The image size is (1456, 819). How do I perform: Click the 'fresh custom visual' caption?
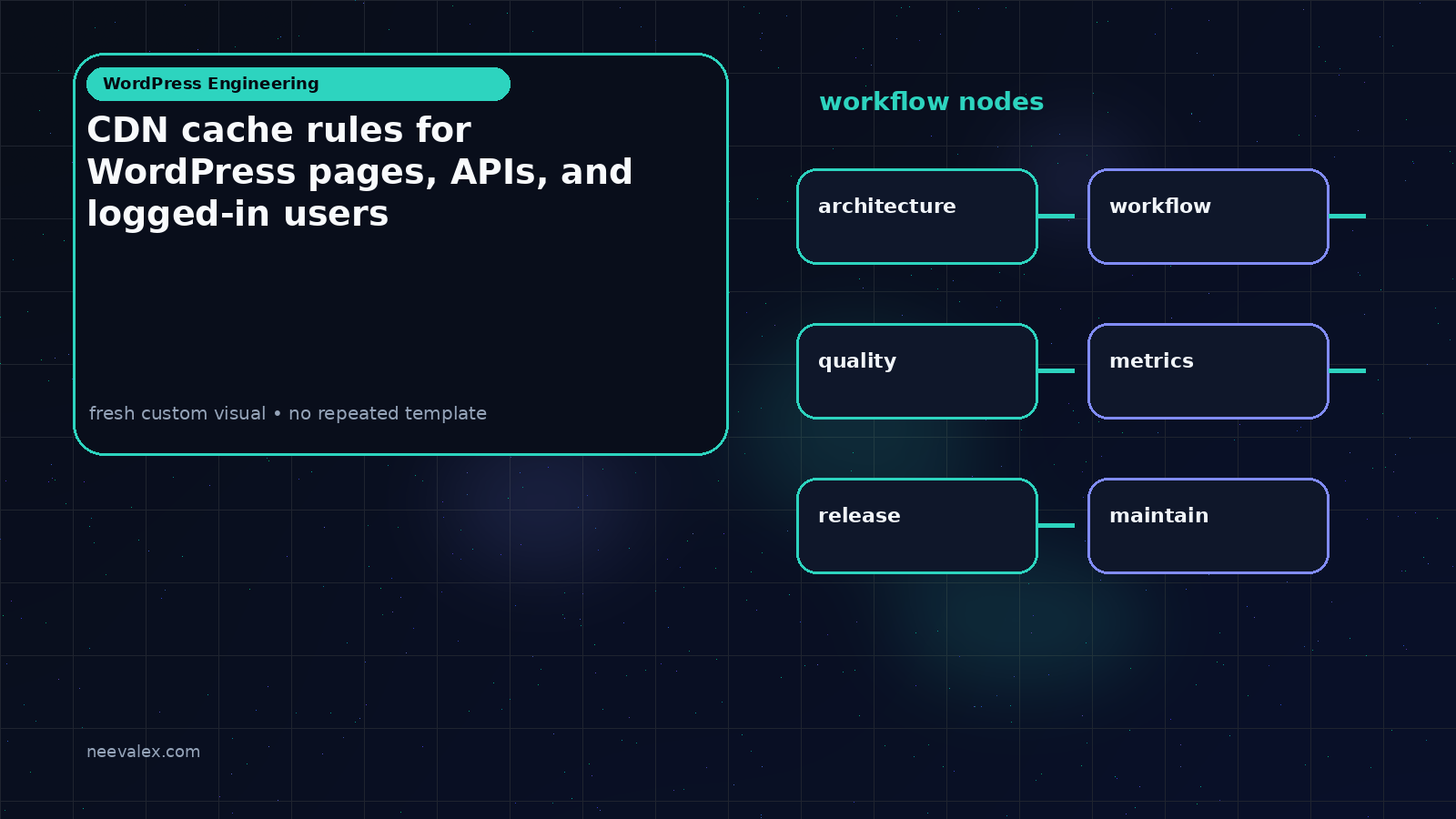click(x=288, y=413)
